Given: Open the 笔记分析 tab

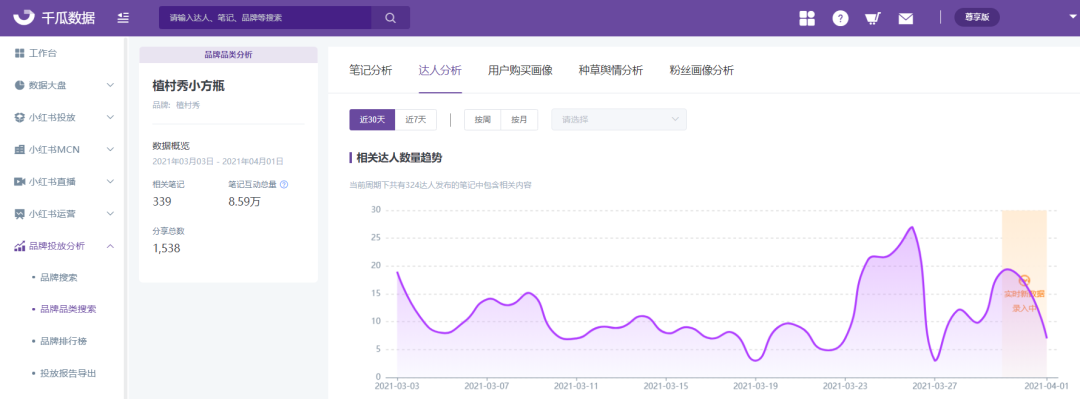Looking at the screenshot, I should [371, 70].
